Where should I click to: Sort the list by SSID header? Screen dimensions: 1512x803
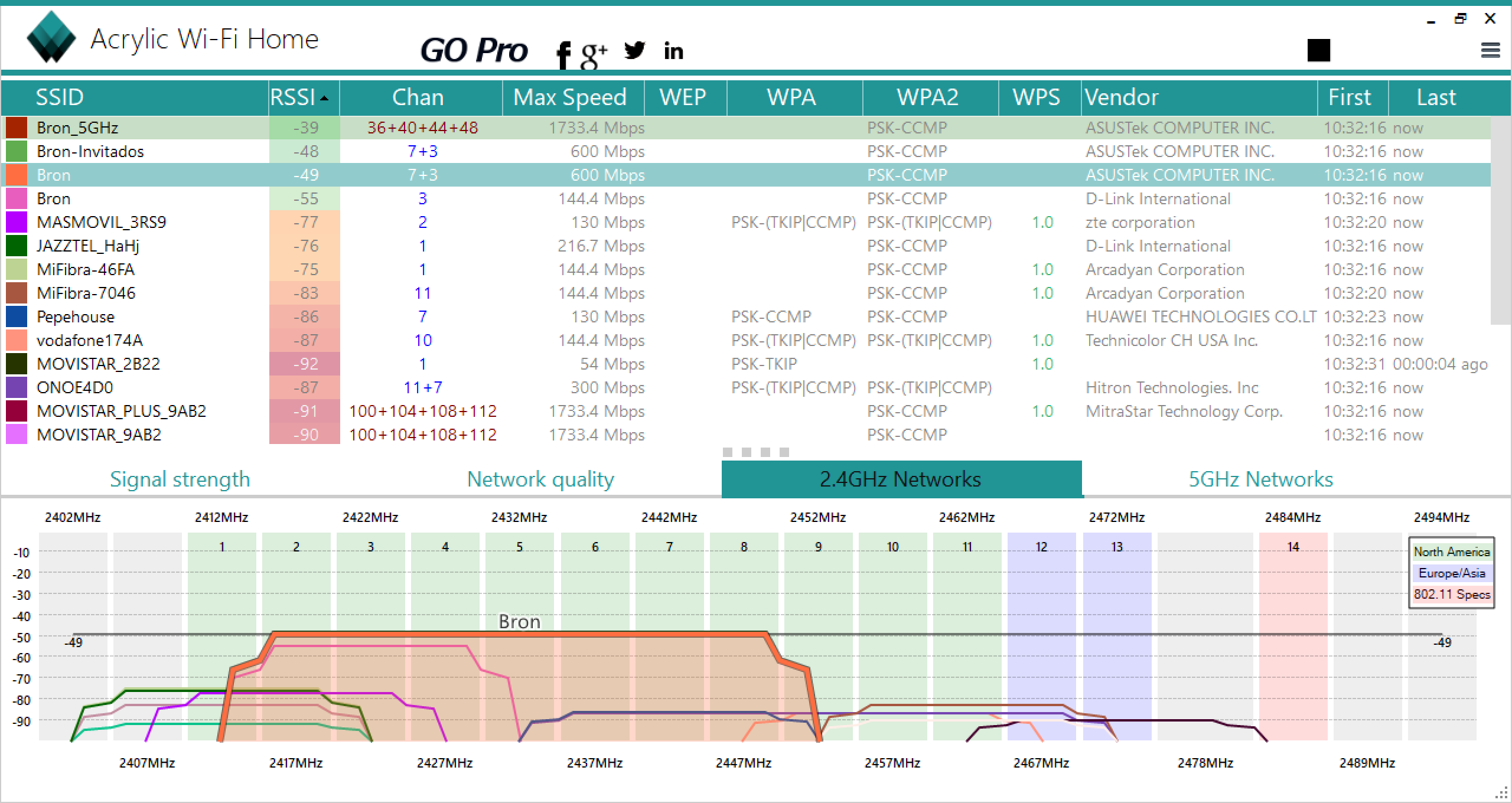point(60,97)
